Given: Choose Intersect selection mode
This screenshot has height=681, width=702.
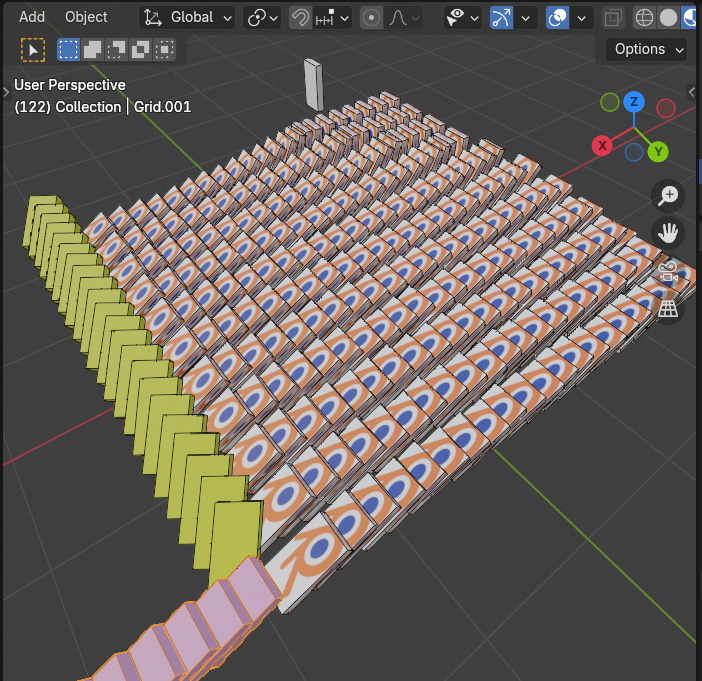Looking at the screenshot, I should [164, 49].
